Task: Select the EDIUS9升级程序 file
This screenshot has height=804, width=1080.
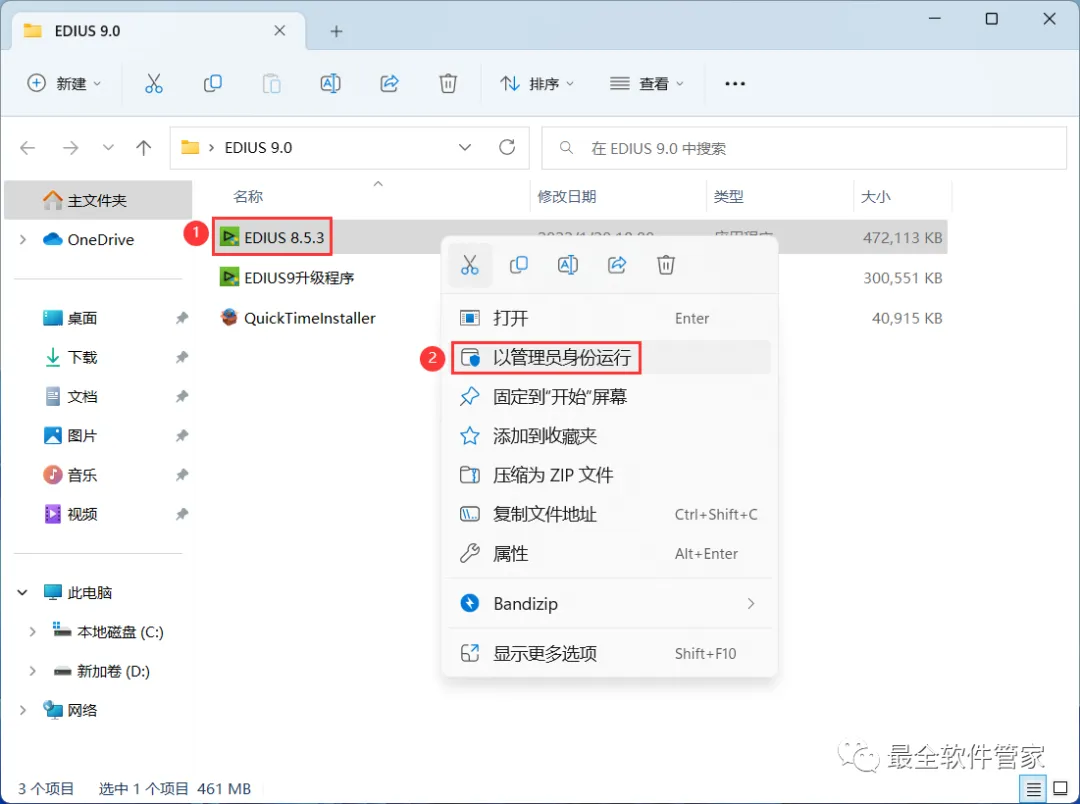Action: pyautogui.click(x=287, y=278)
